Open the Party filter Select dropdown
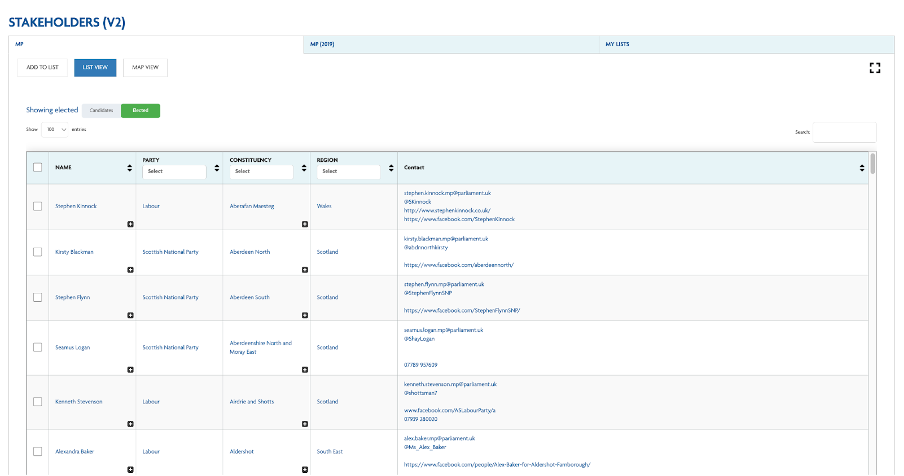 [174, 171]
